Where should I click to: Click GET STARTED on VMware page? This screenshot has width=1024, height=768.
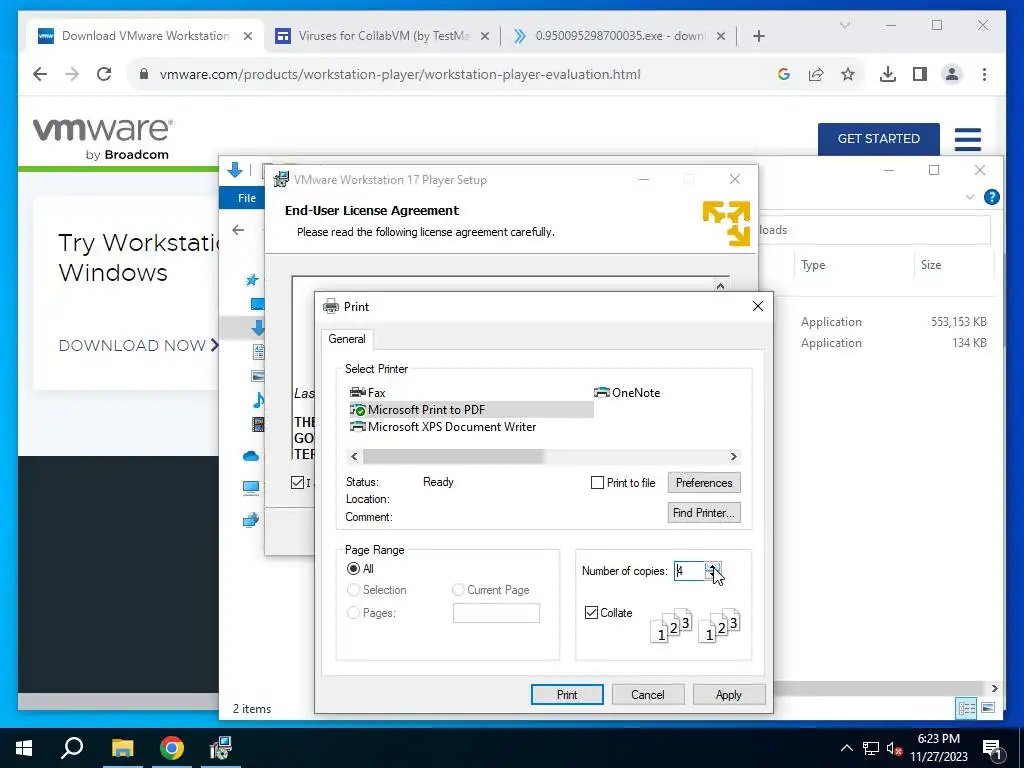pyautogui.click(x=878, y=138)
